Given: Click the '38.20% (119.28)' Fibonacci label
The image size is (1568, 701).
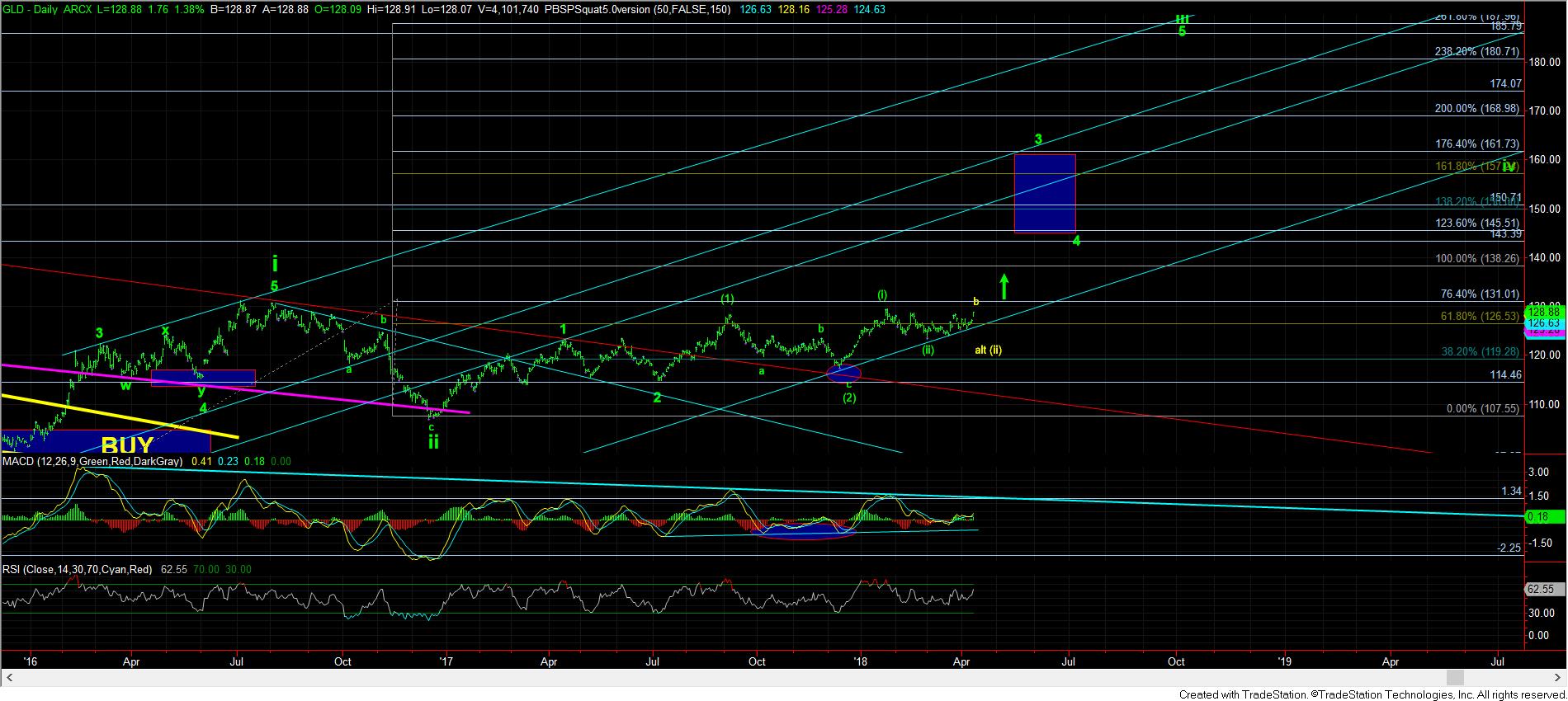Looking at the screenshot, I should [1481, 350].
